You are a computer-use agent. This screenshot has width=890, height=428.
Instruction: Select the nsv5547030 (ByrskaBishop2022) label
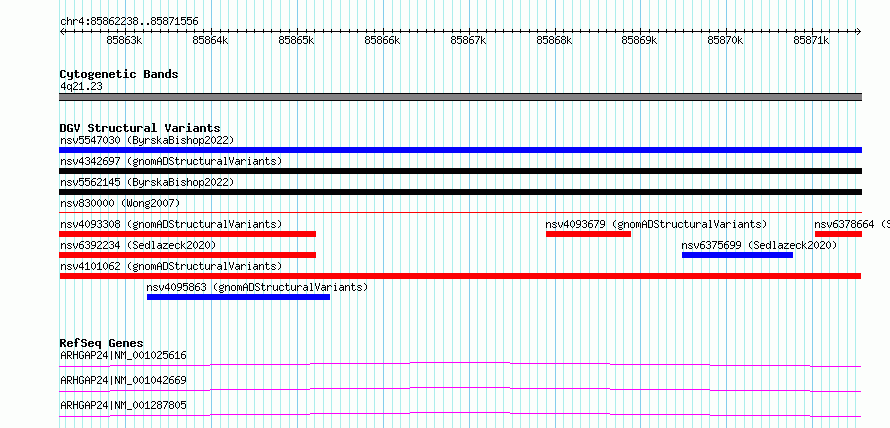point(147,140)
